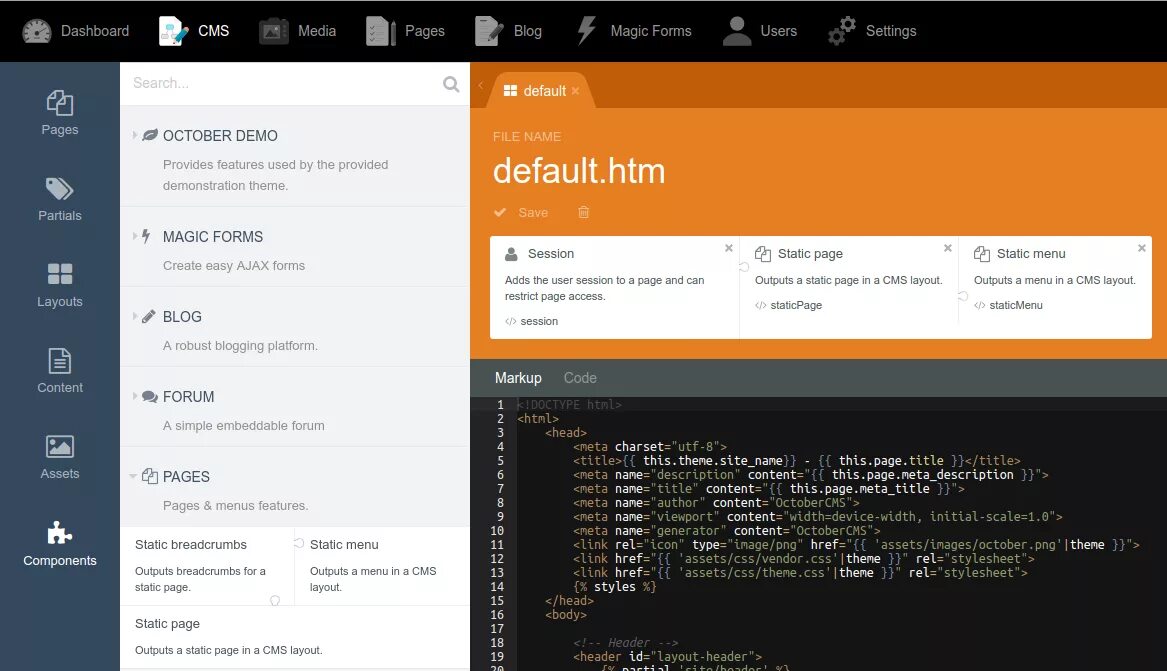Open the Dashboard gauge icon

click(36, 31)
